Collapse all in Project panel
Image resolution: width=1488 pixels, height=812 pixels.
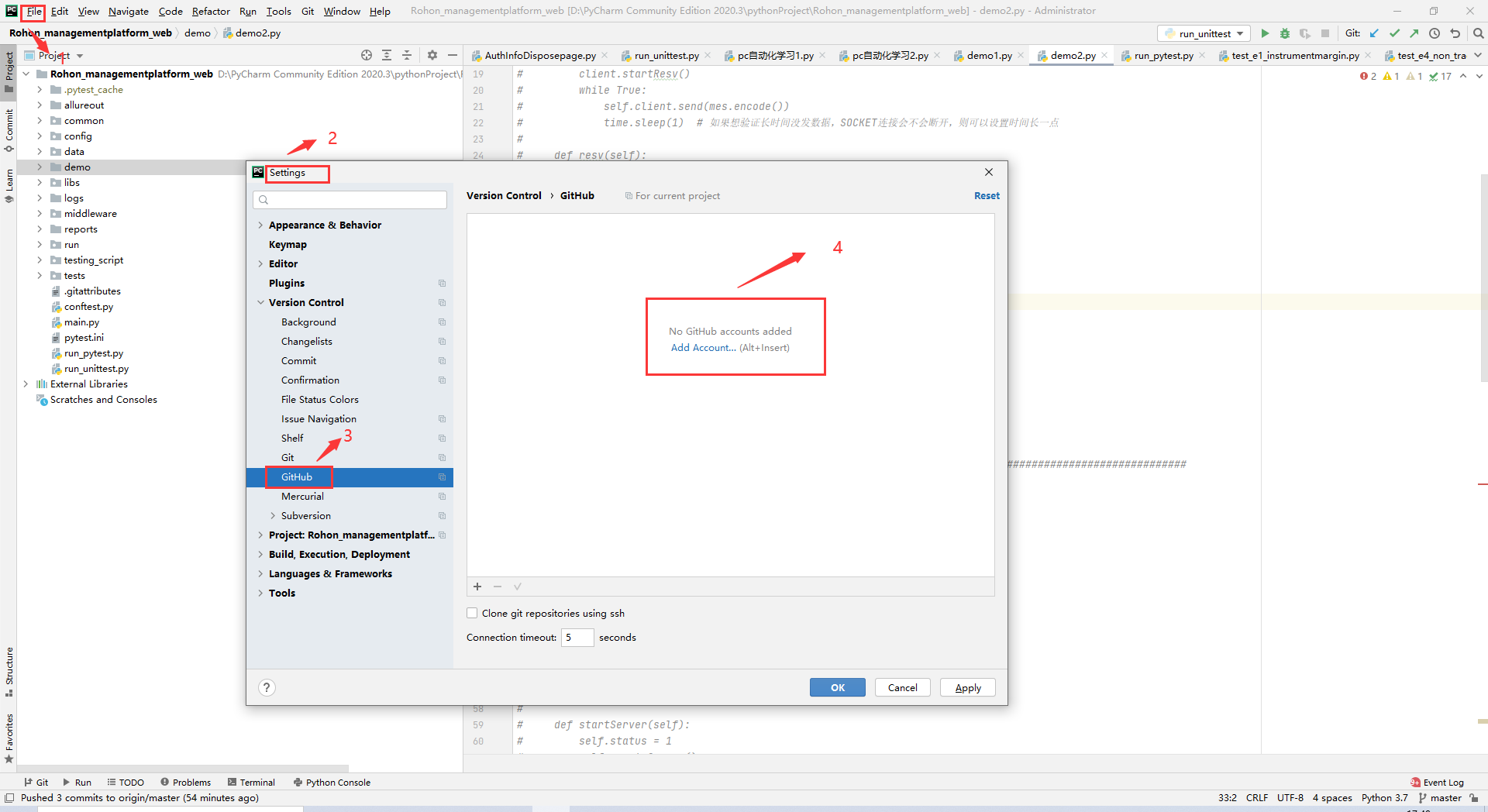407,55
